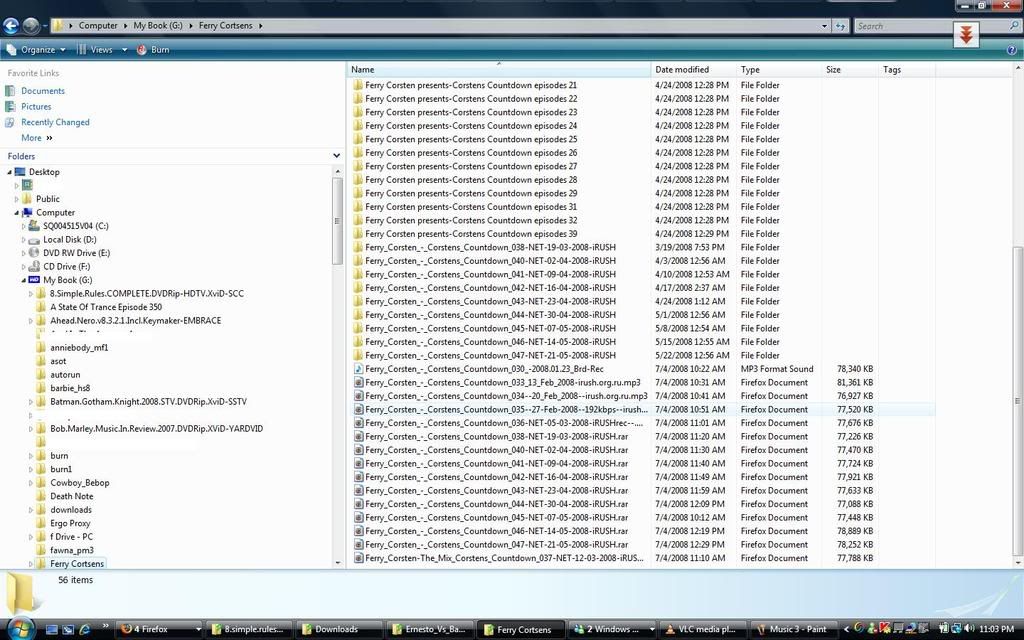
Task: Open the Organize dropdown menu
Action: point(36,50)
